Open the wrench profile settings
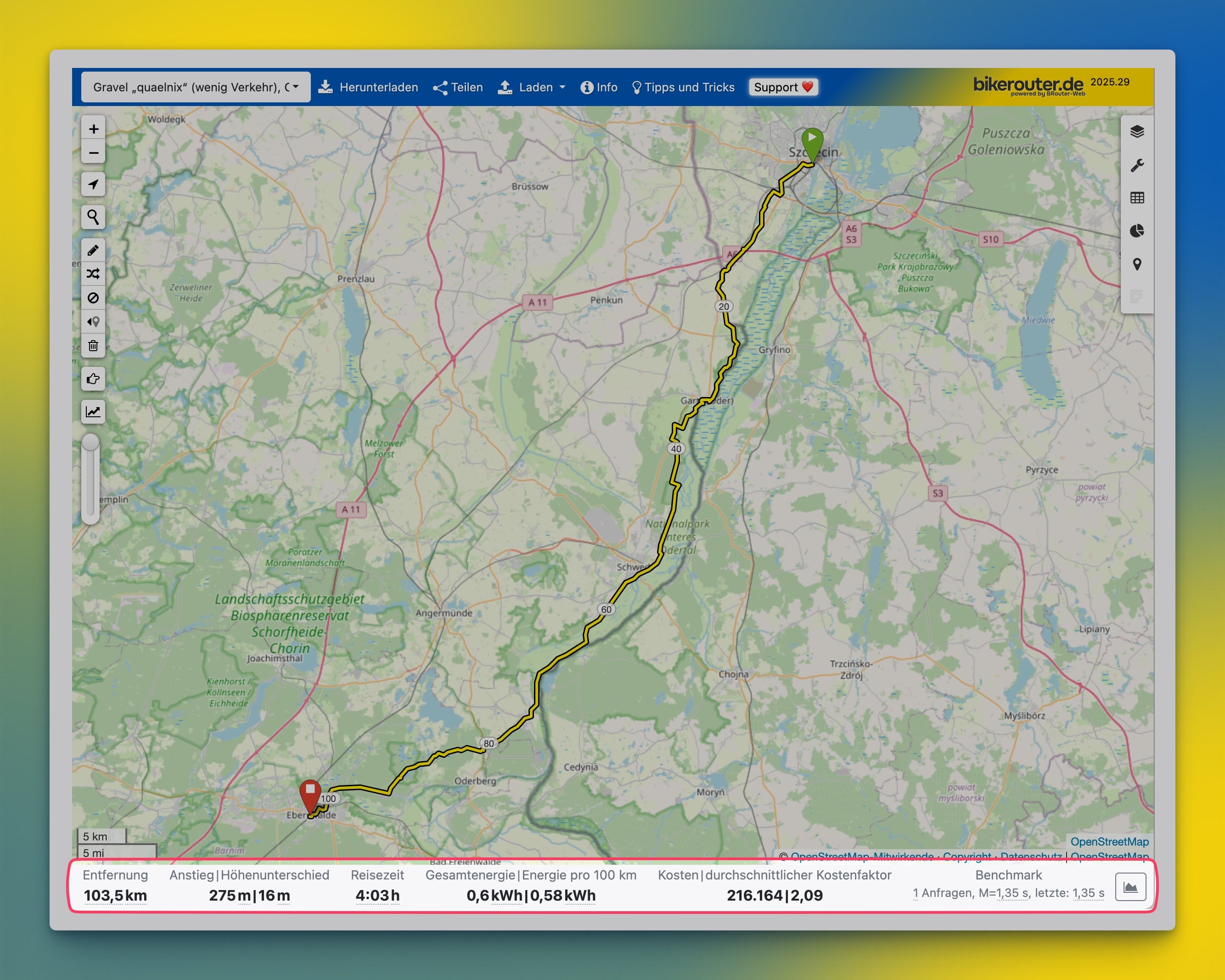This screenshot has width=1225, height=980. coord(1137,165)
